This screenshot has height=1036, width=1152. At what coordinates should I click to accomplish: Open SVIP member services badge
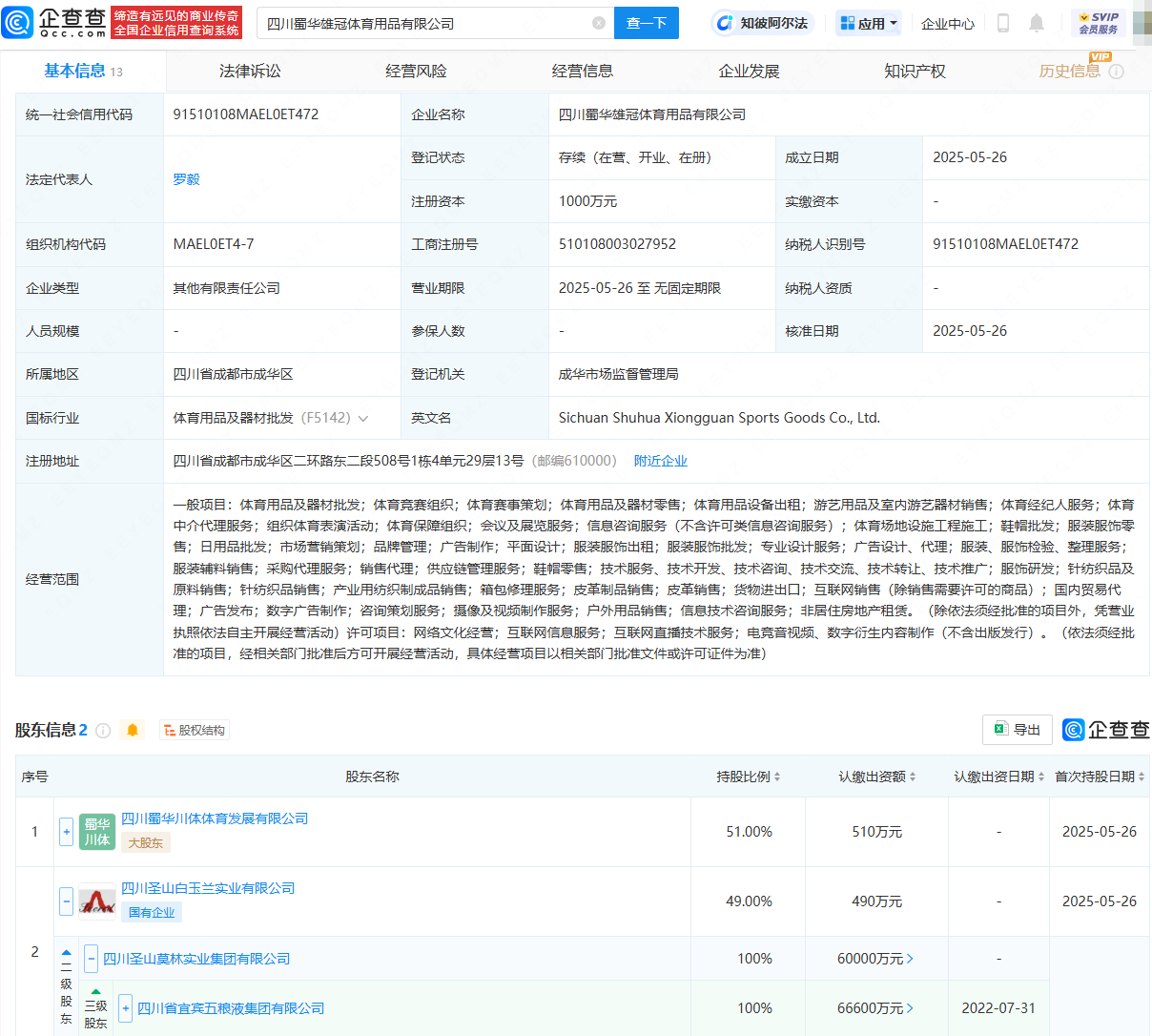point(1099,23)
